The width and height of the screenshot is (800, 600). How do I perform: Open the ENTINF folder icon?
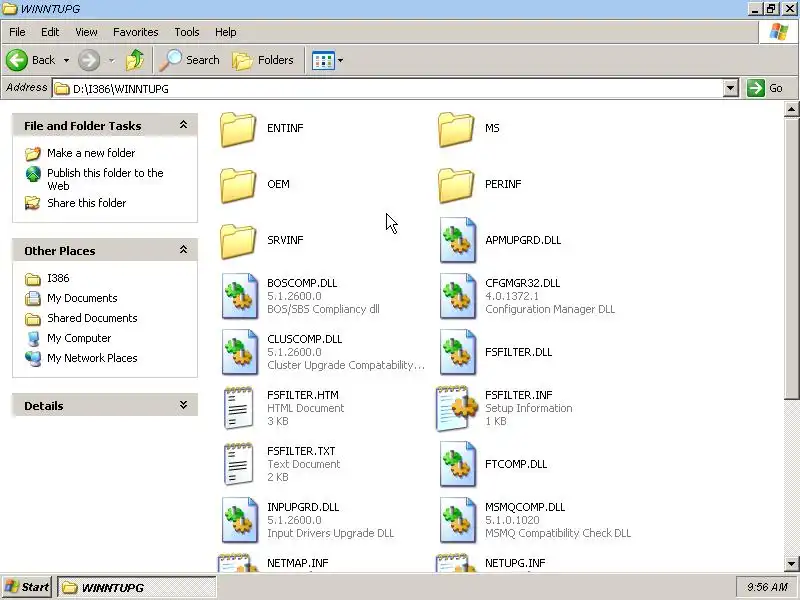238,130
